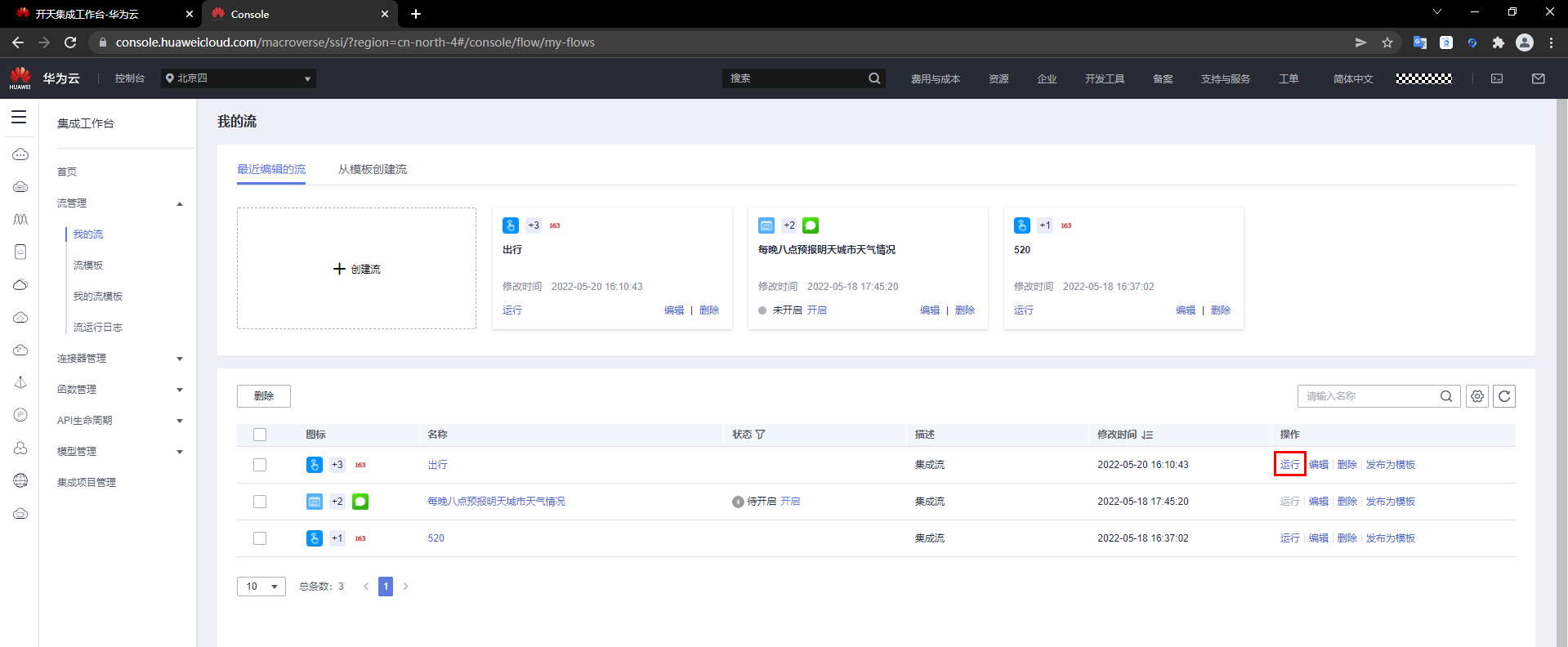Tick the checkbox for the 每晚八点预报 flow row
Screen dimensions: 1568x647
260,502
